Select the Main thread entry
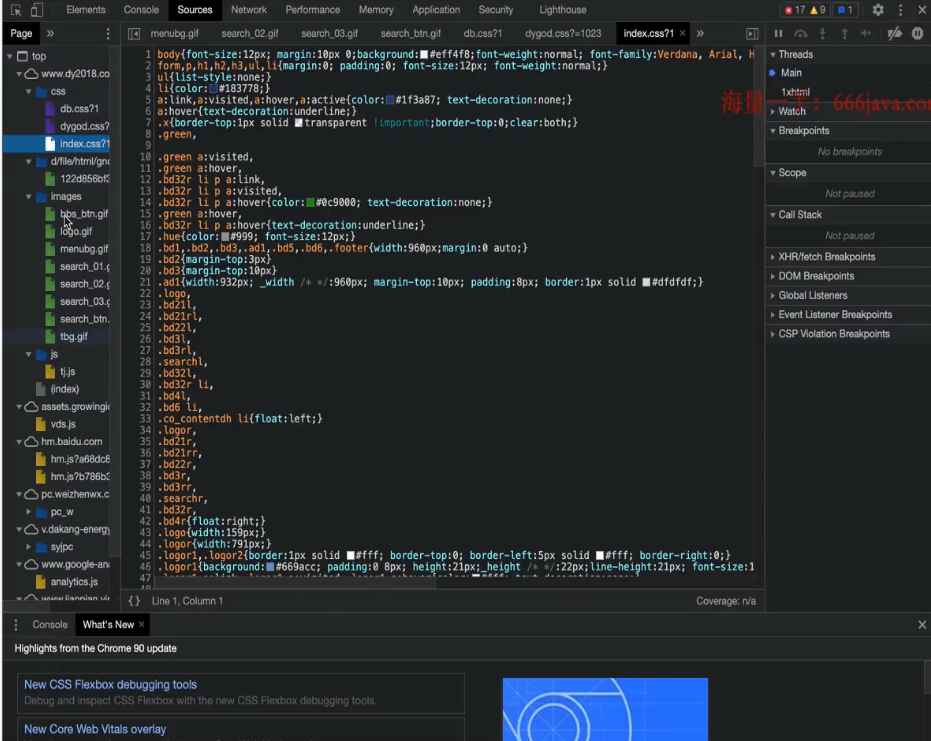Image resolution: width=931 pixels, height=741 pixels. (x=791, y=73)
